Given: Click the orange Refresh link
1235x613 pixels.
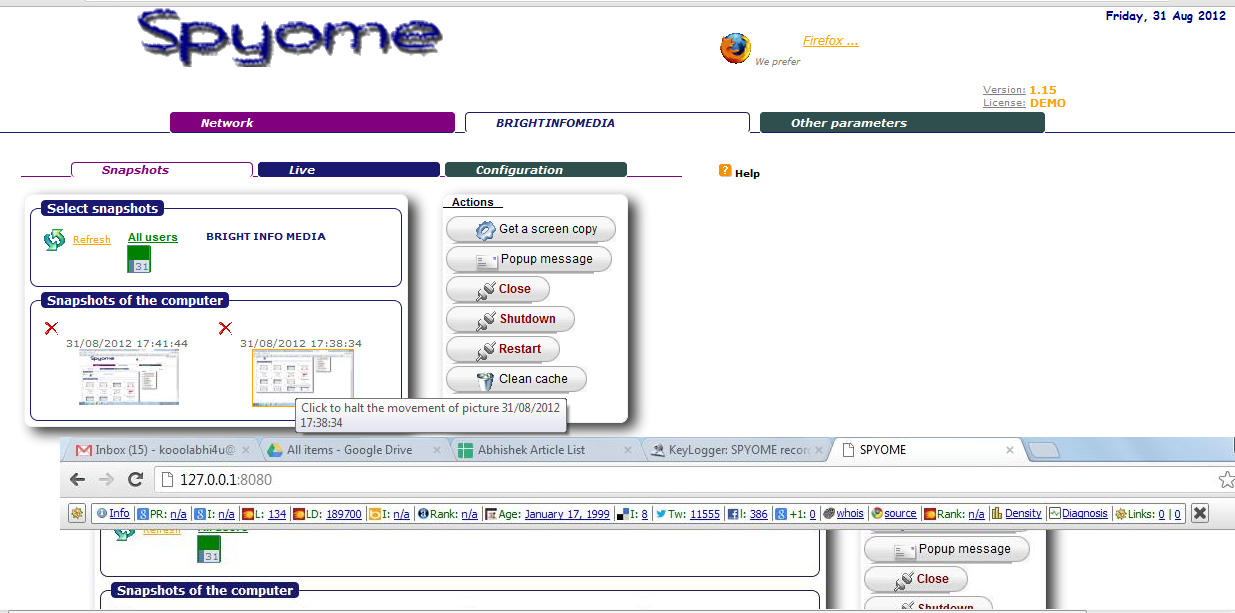Looking at the screenshot, I should tap(92, 240).
